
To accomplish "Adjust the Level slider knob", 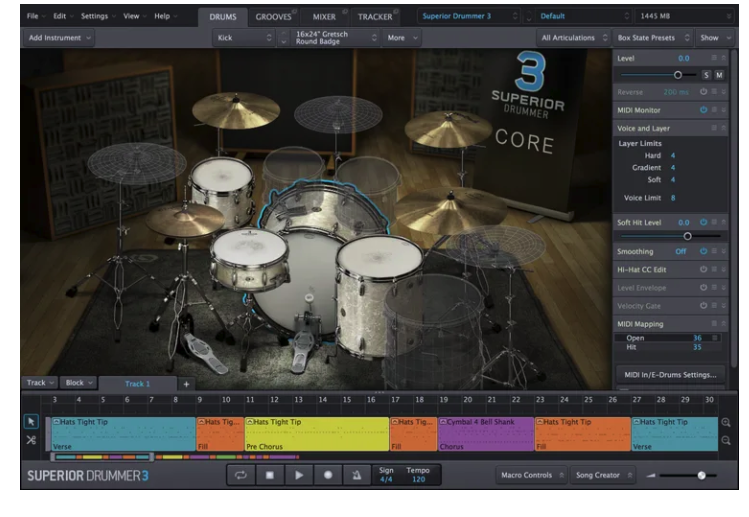I will [x=678, y=75].
